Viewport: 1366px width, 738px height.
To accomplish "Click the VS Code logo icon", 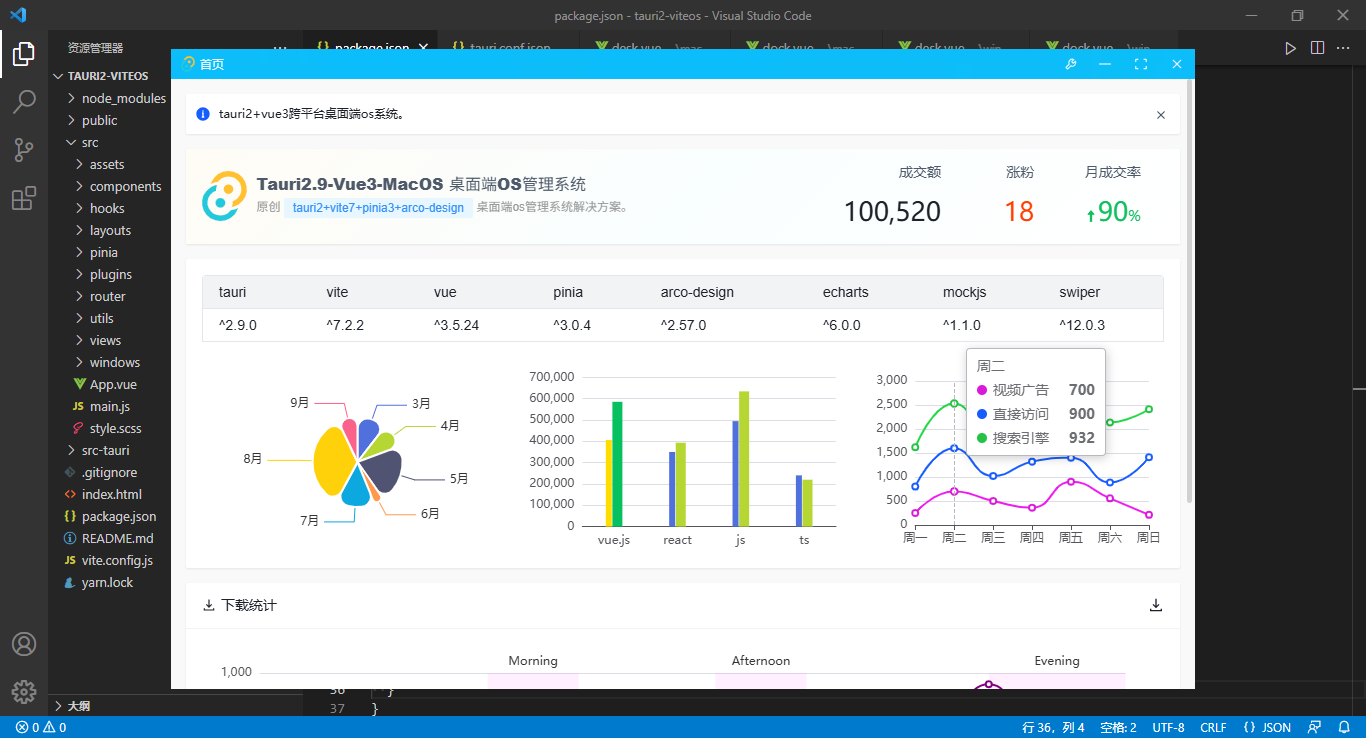I will [18, 15].
